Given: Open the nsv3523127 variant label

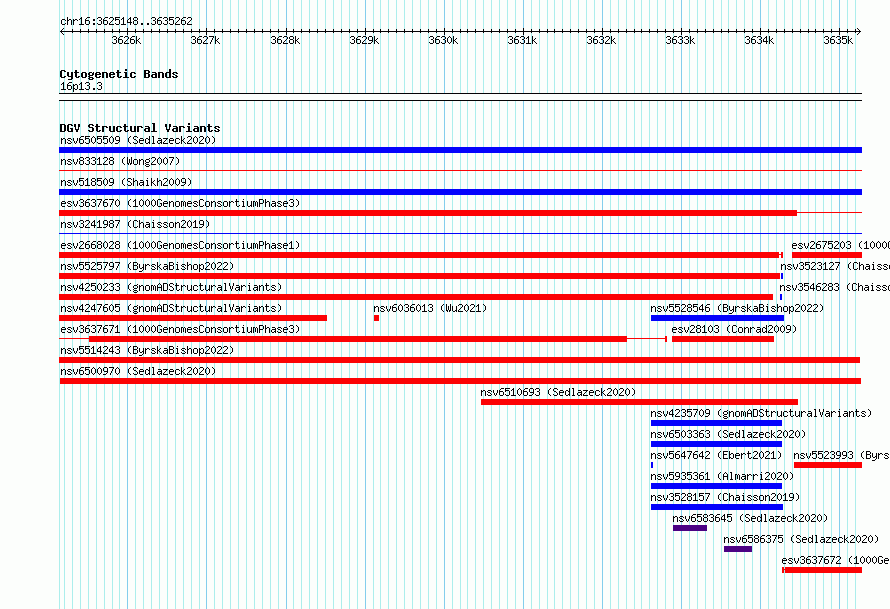Looking at the screenshot, I should click(835, 266).
